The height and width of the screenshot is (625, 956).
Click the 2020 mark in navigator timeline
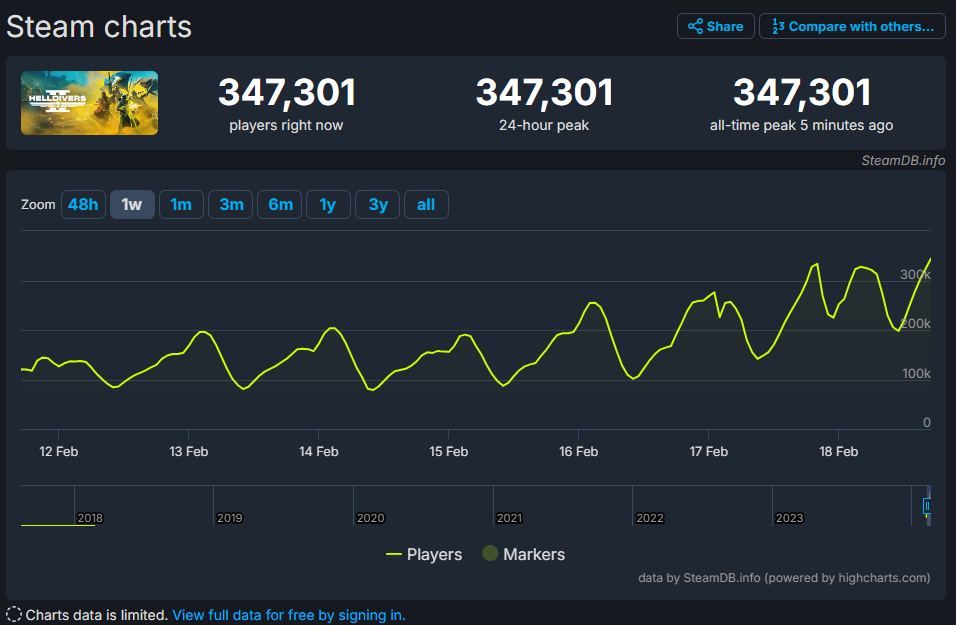pyautogui.click(x=370, y=518)
